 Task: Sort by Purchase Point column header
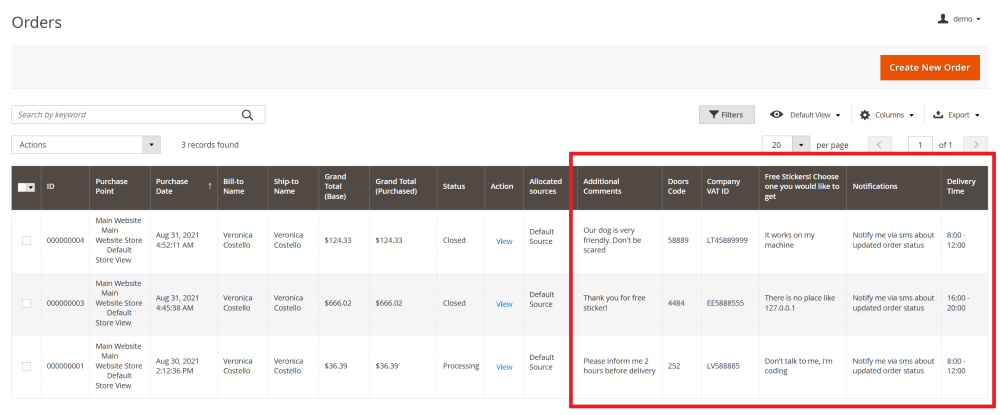tap(120, 187)
